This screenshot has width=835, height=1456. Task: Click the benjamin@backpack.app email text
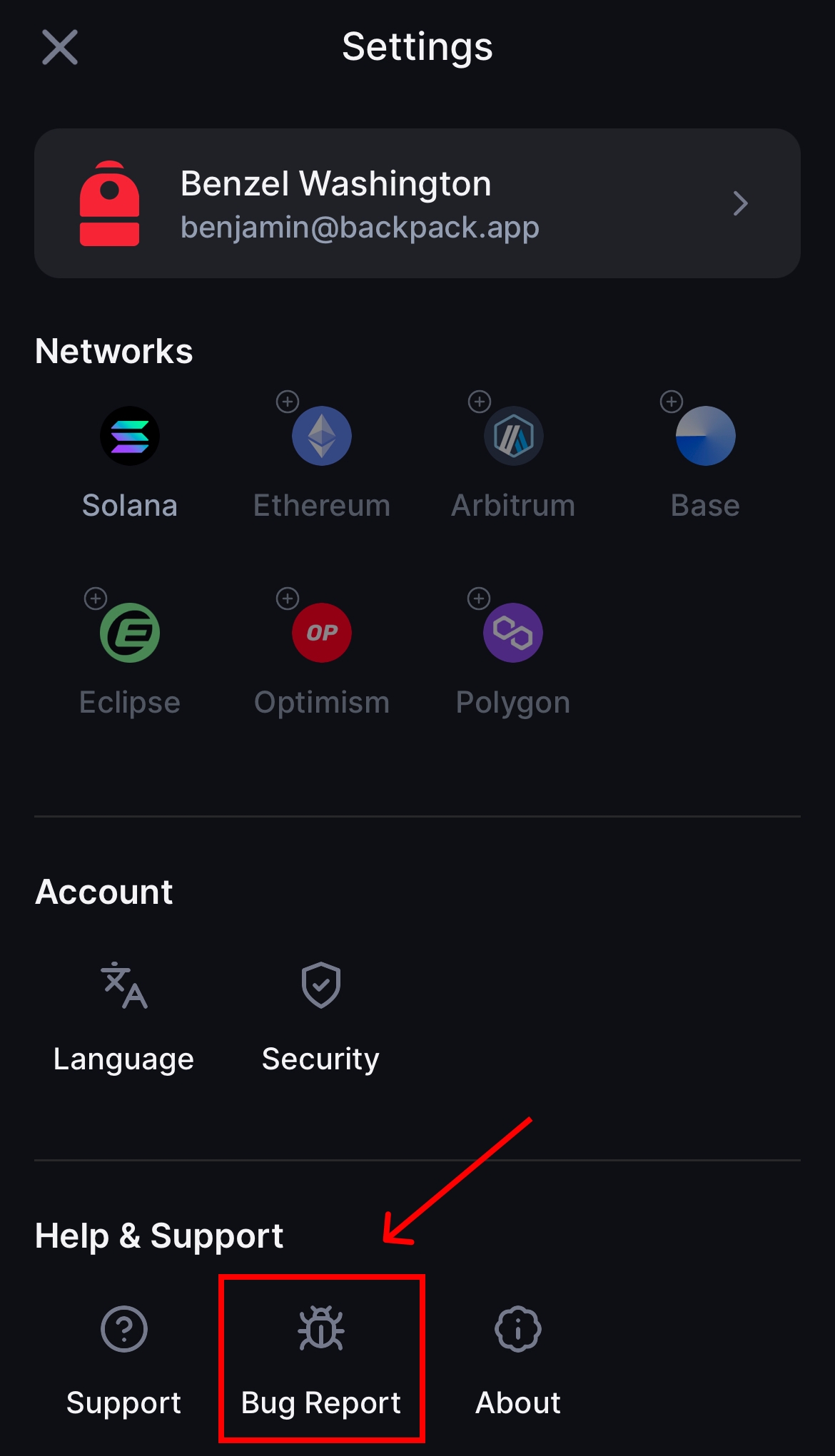360,228
